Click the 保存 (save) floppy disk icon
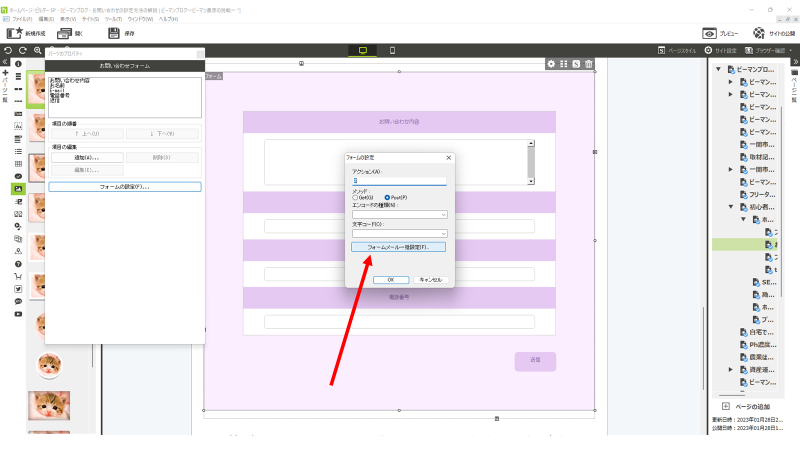 tap(114, 33)
